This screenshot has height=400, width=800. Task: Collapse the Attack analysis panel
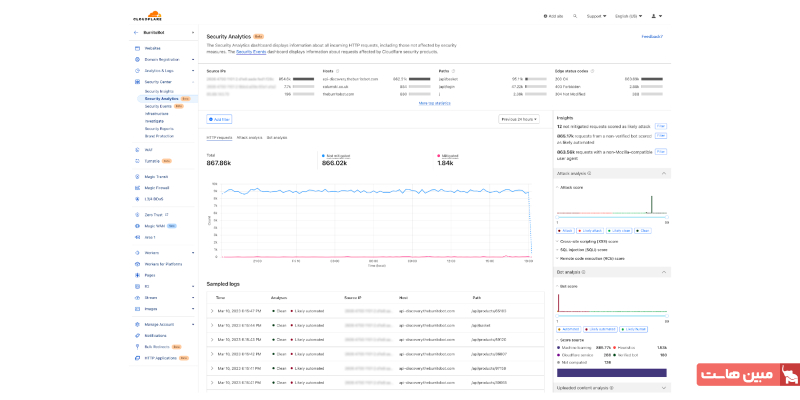664,173
